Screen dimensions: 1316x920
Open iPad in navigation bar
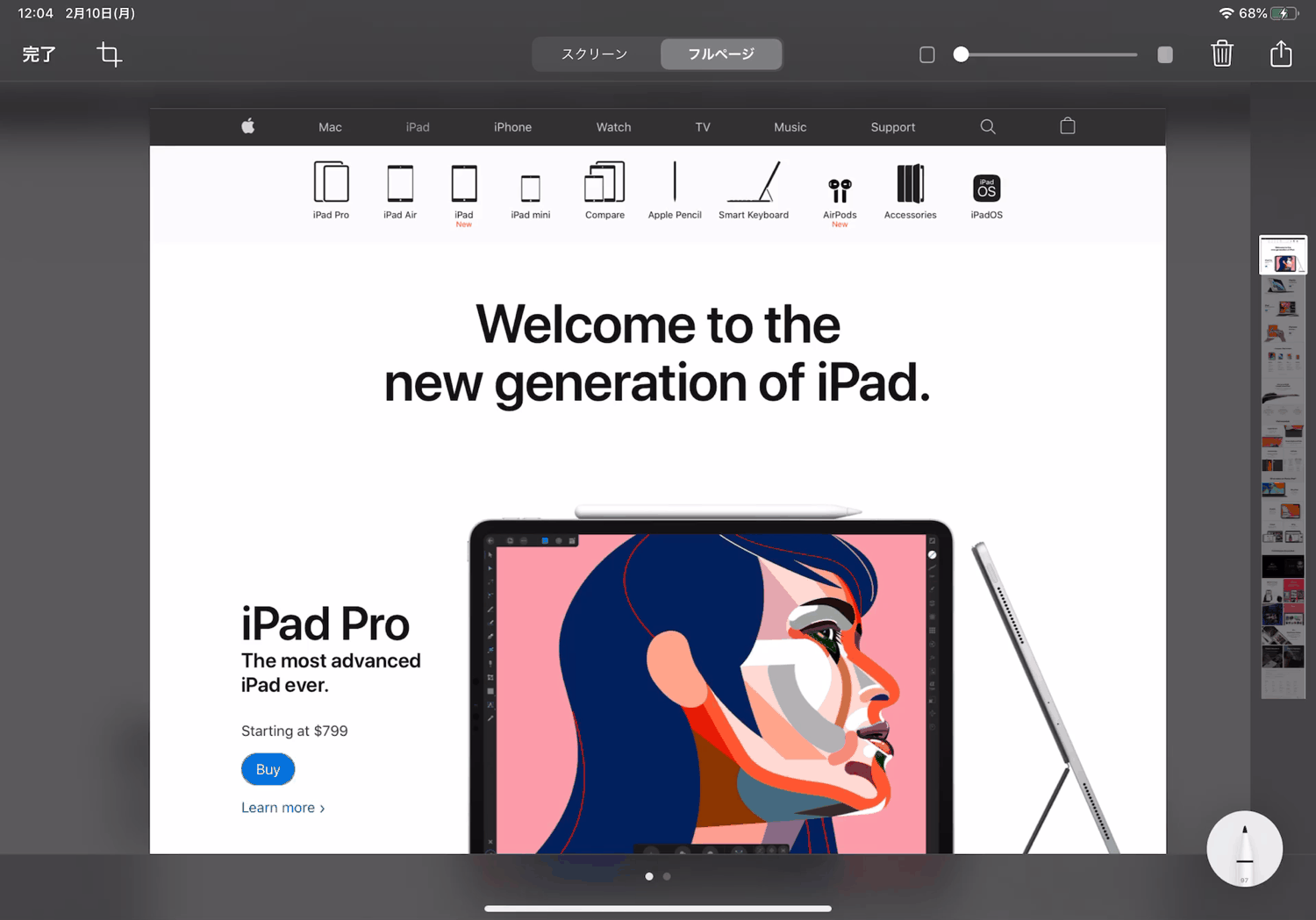pos(418,127)
